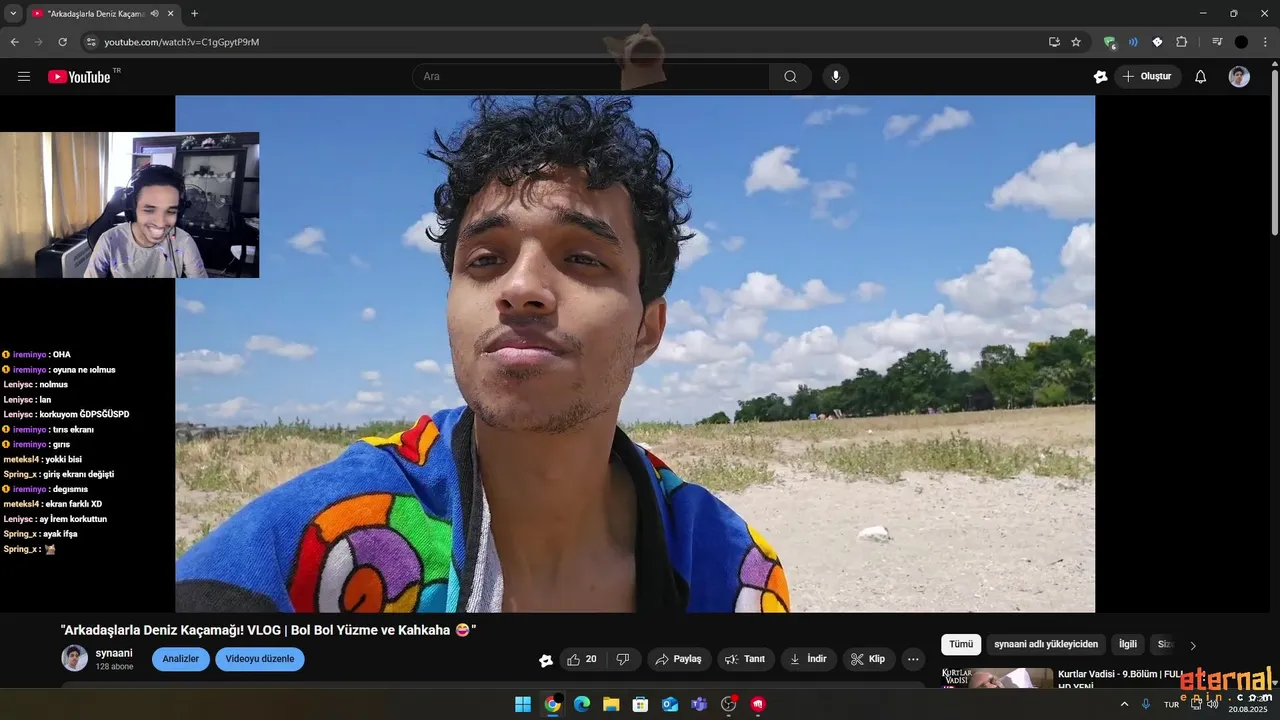Open Outlook from taskbar

tap(670, 704)
